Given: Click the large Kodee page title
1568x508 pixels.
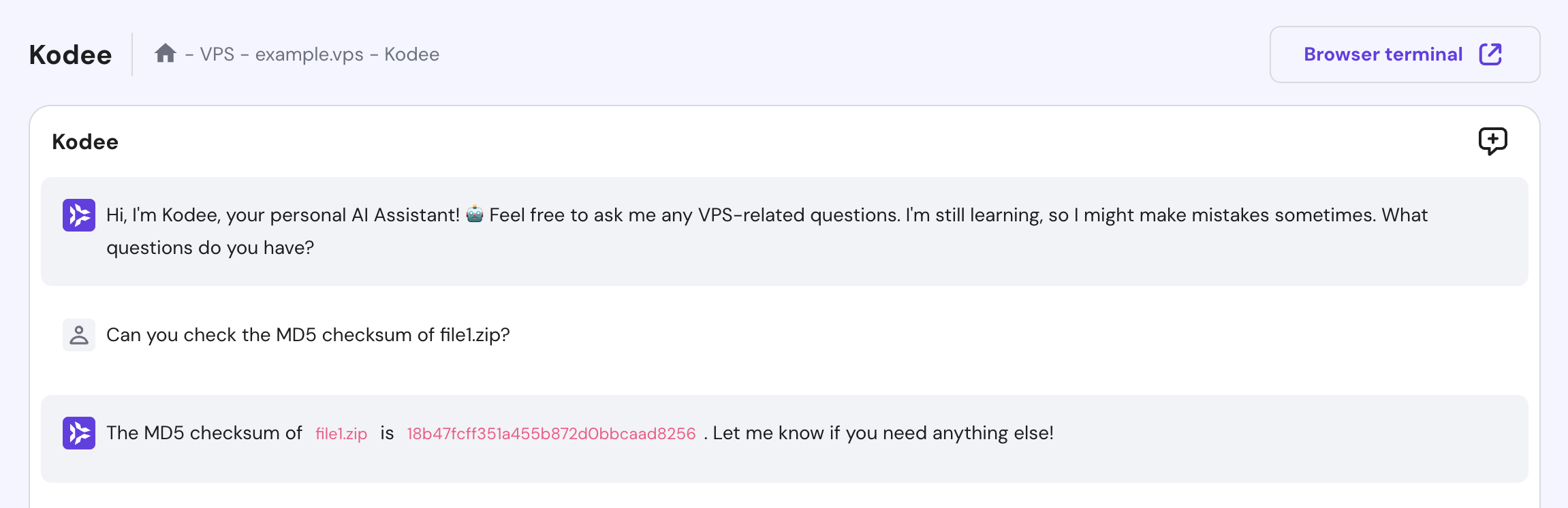Looking at the screenshot, I should coord(70,55).
